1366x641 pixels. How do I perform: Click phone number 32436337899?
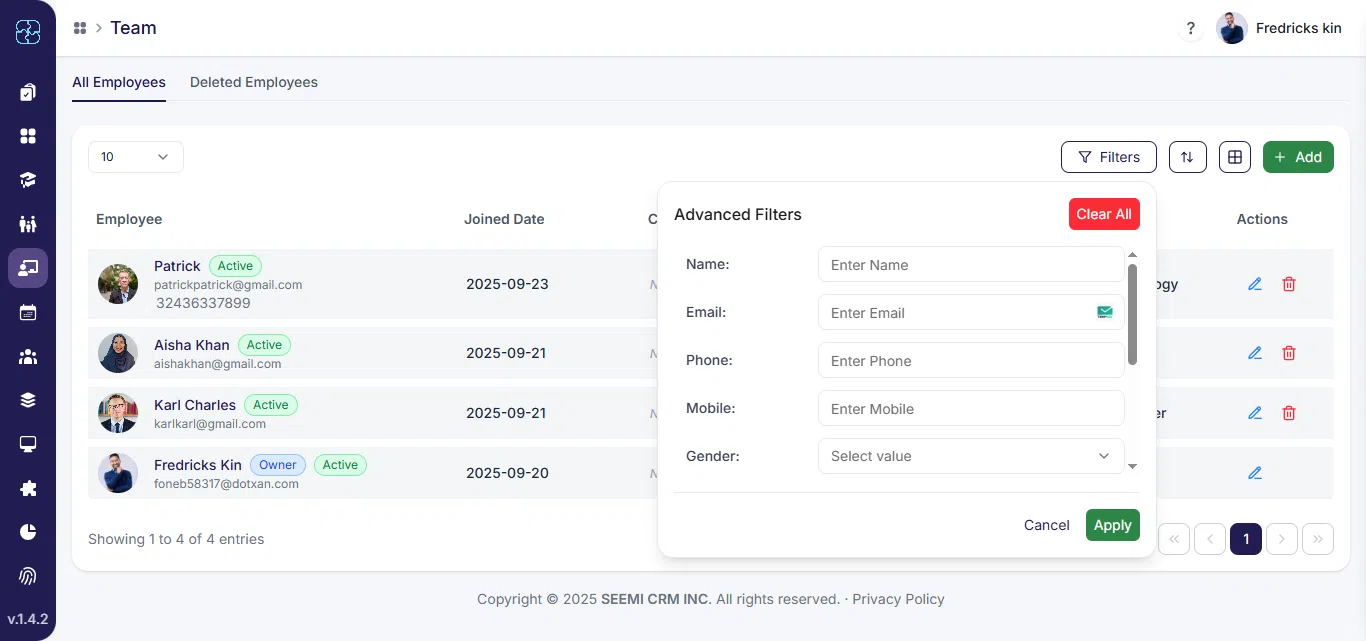[203, 303]
